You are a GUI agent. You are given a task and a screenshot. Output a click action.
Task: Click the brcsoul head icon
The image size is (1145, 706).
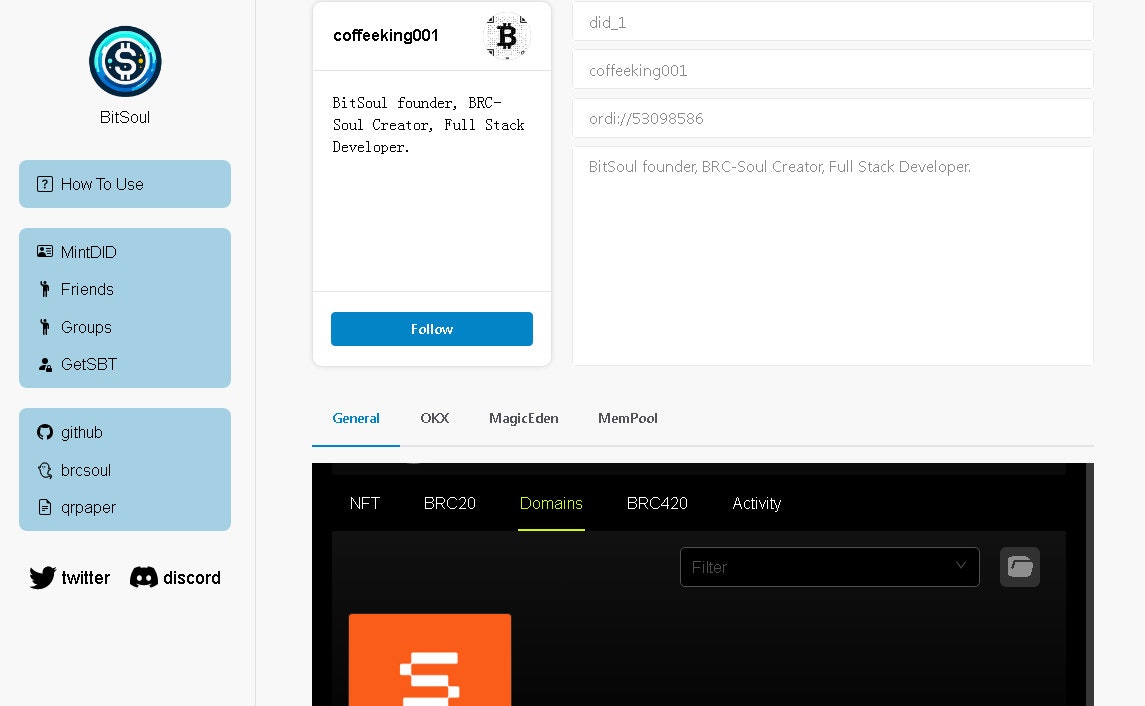(x=45, y=470)
